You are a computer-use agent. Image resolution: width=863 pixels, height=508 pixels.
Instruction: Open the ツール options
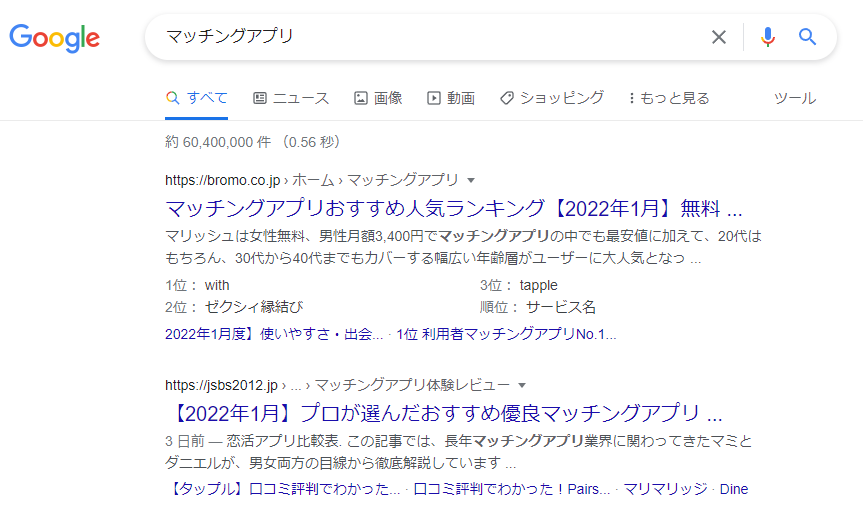795,99
